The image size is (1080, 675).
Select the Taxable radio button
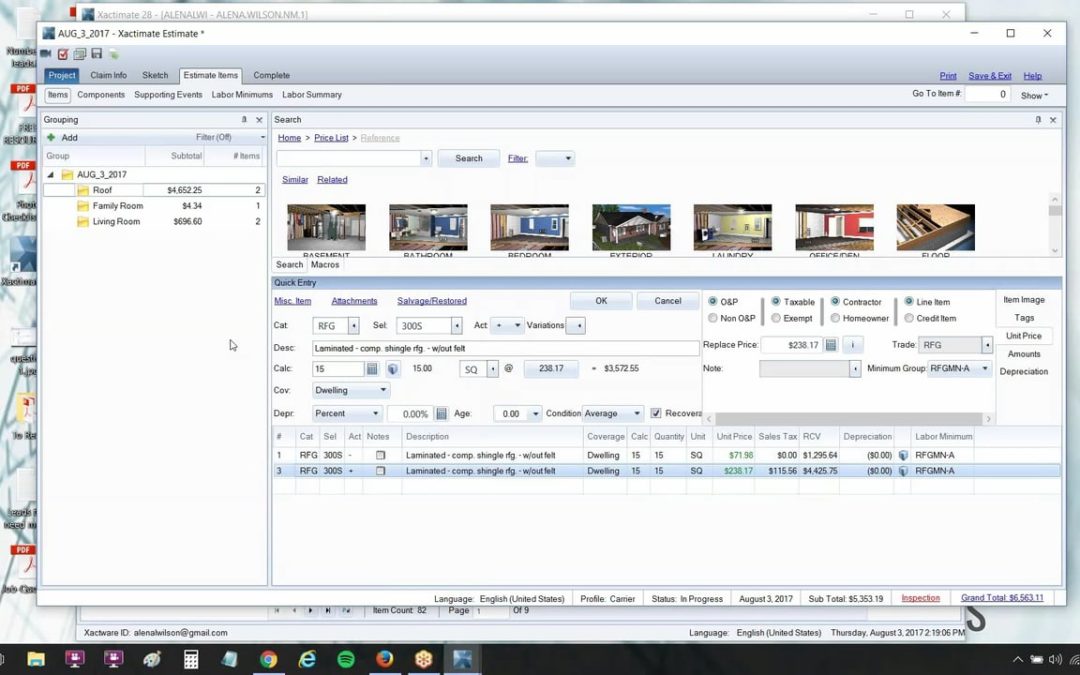[x=776, y=302]
